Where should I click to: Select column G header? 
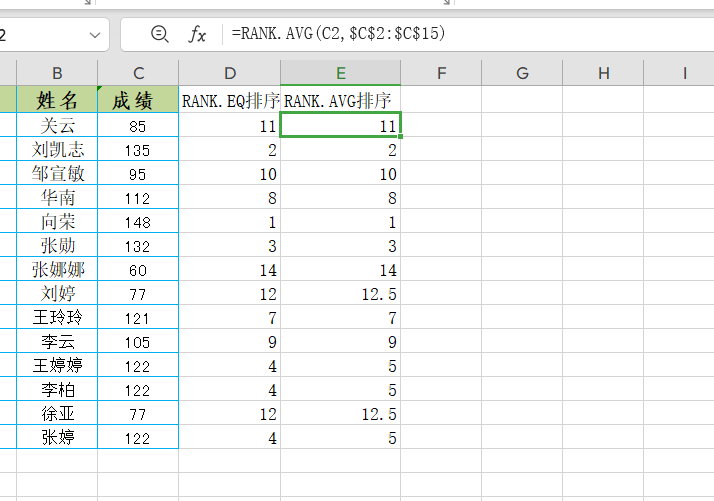(x=522, y=73)
